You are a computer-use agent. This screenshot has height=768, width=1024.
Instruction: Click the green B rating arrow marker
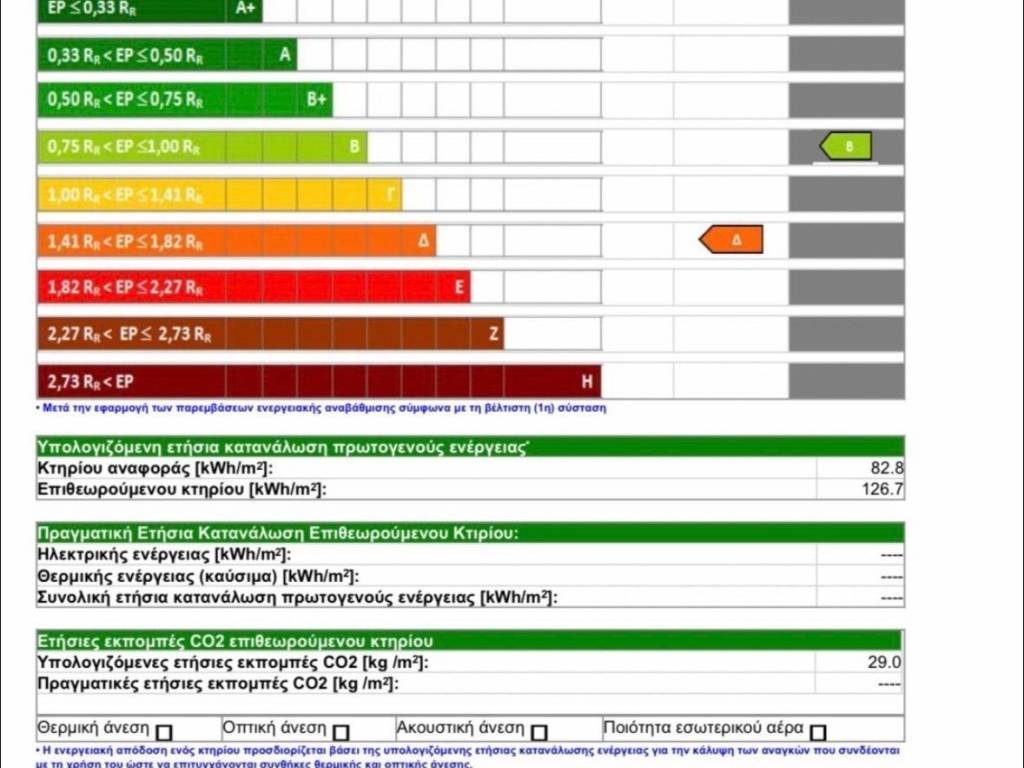(846, 147)
